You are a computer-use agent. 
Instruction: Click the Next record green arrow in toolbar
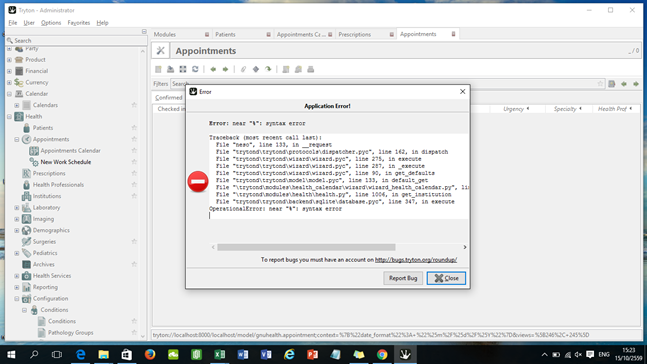click(225, 69)
